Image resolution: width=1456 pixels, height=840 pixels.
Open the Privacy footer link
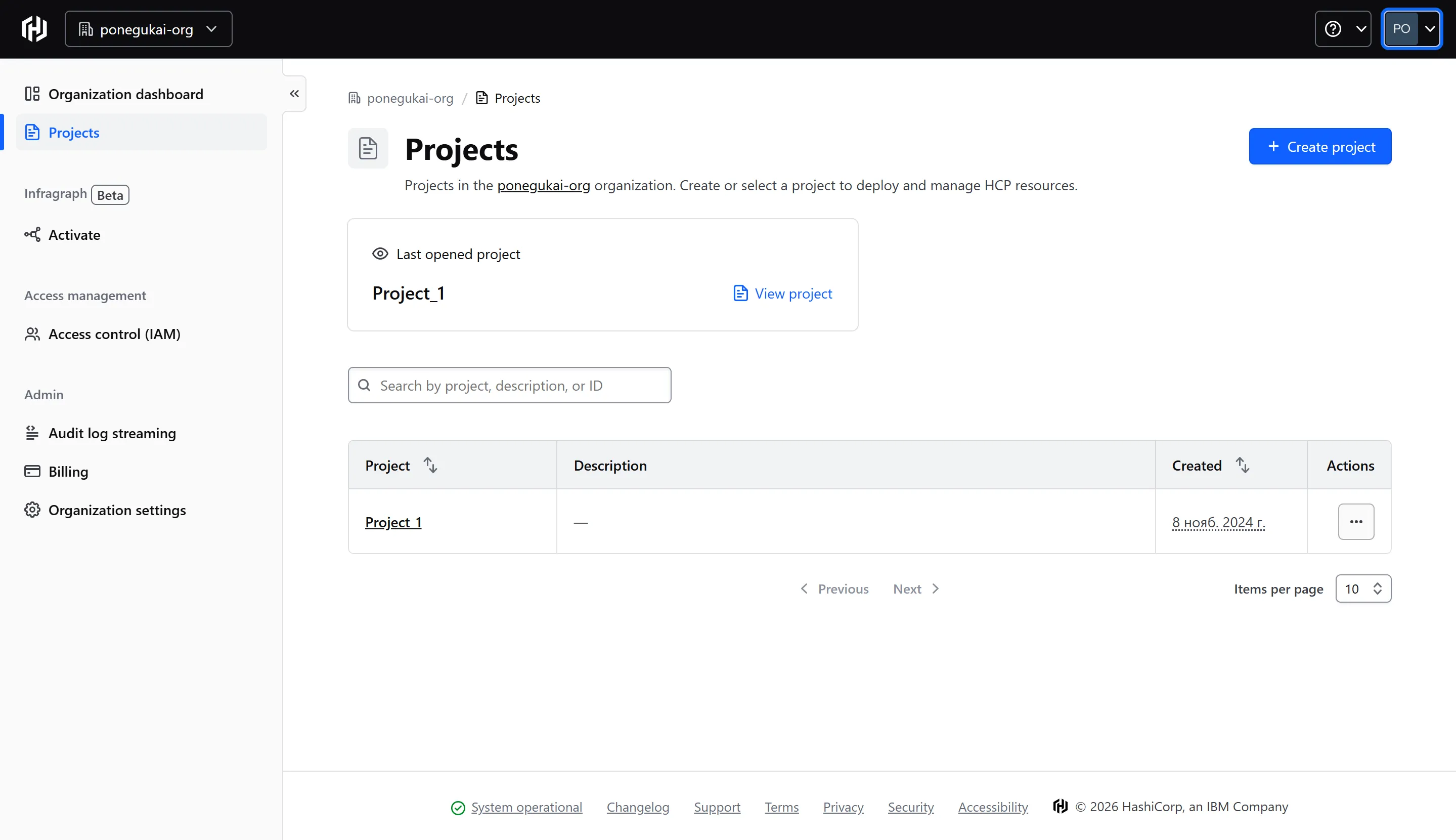click(843, 807)
